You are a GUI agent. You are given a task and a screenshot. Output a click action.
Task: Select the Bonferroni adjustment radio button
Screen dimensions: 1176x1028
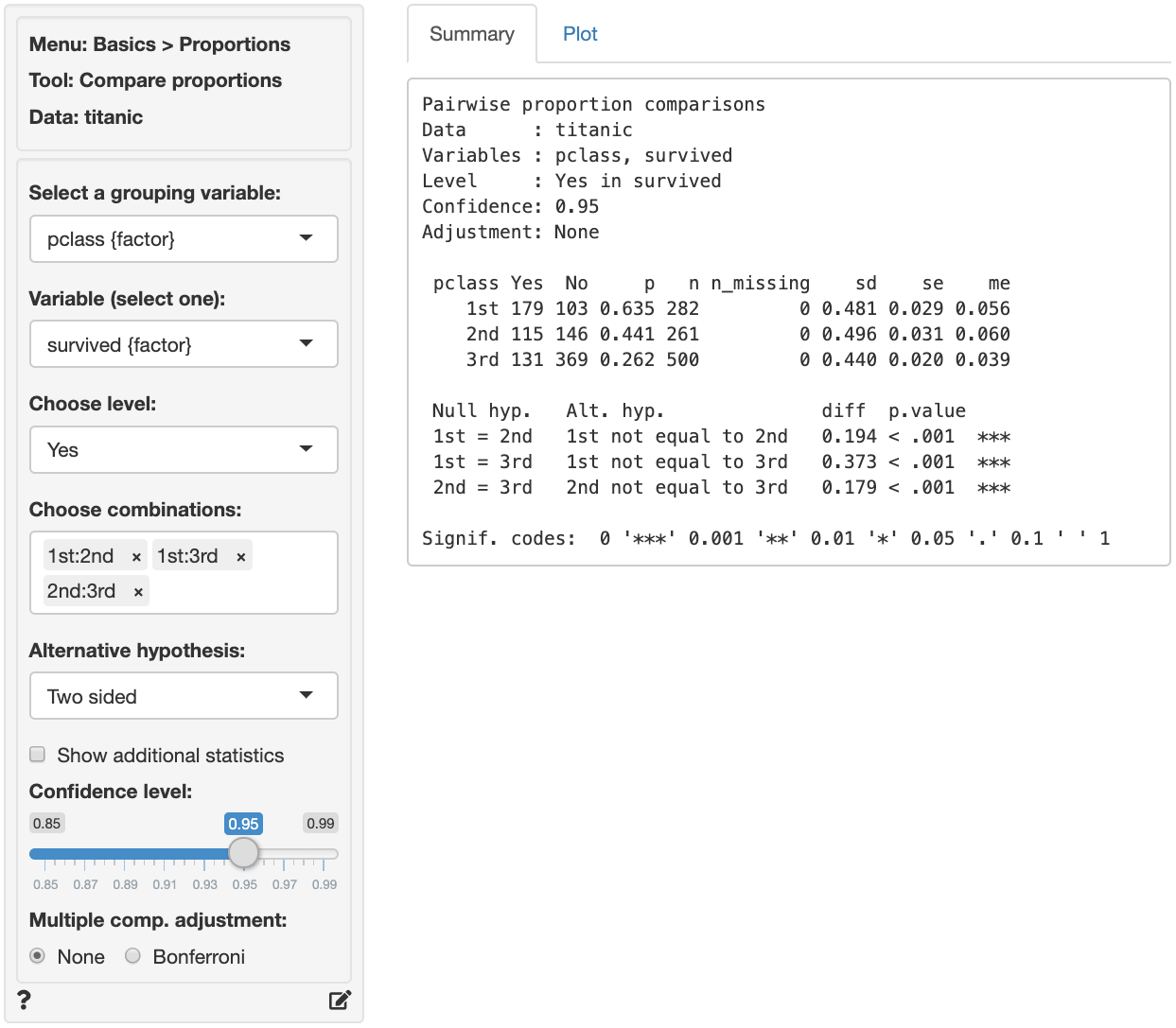pos(132,956)
